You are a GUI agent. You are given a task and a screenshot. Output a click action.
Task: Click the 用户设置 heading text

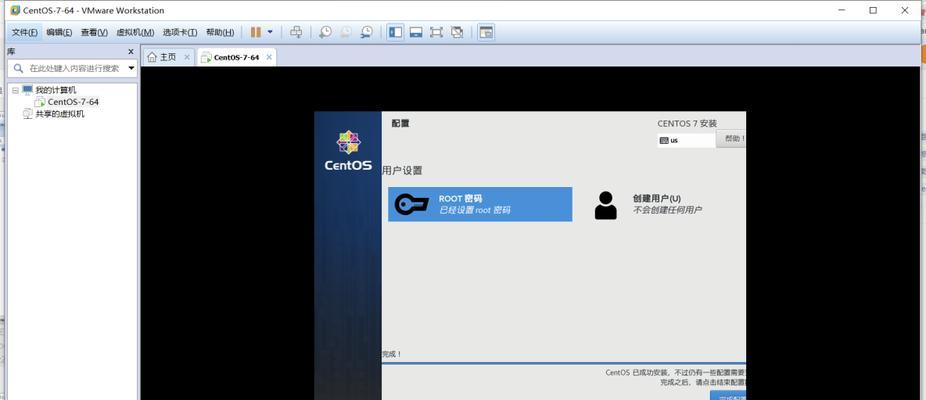402,171
